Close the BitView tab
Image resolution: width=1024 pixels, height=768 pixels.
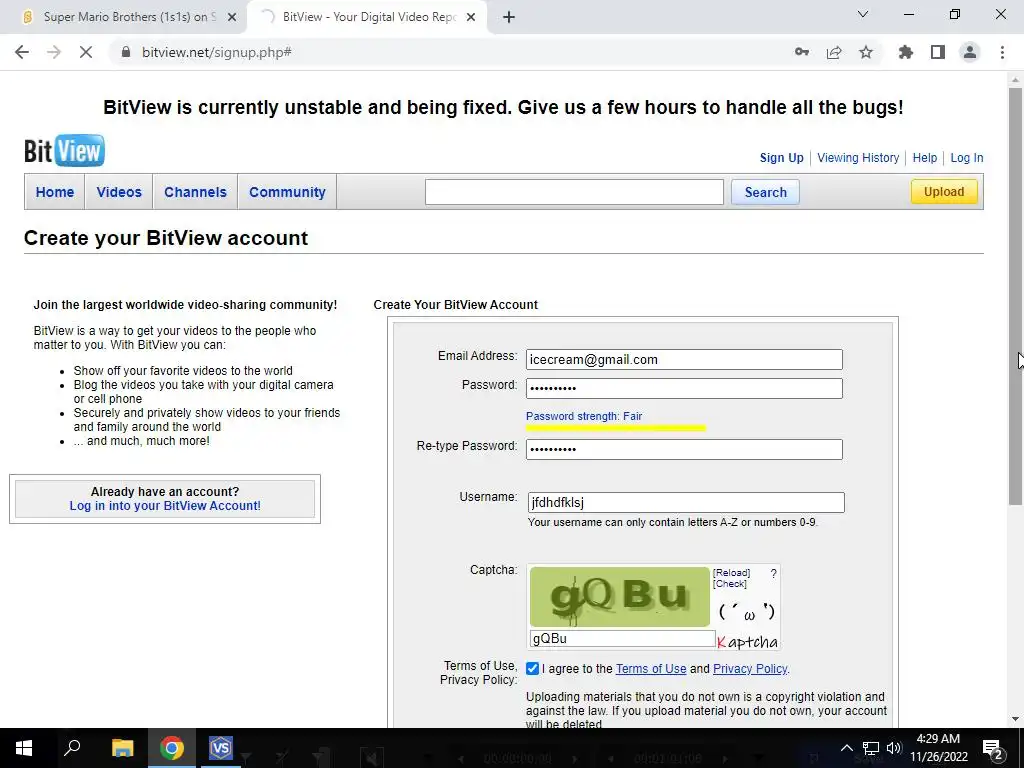pyautogui.click(x=471, y=18)
